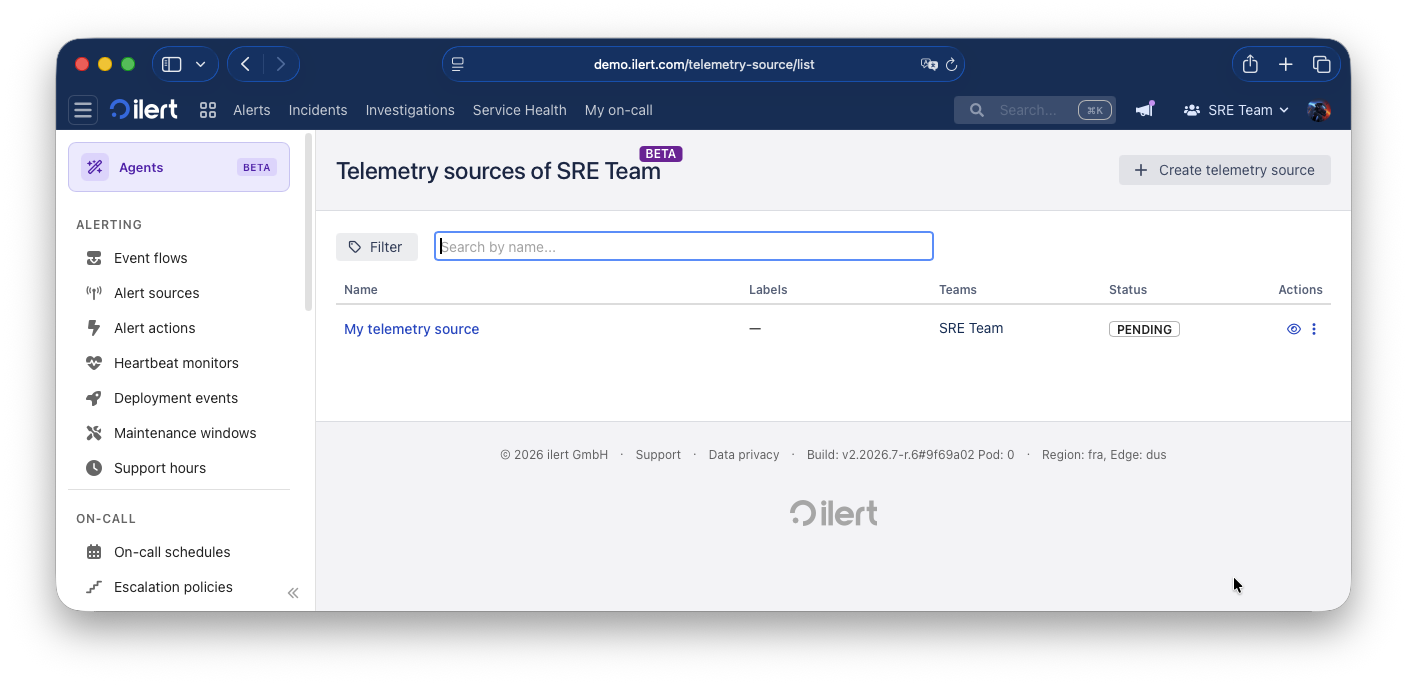Open a new browser tab

point(1286,64)
